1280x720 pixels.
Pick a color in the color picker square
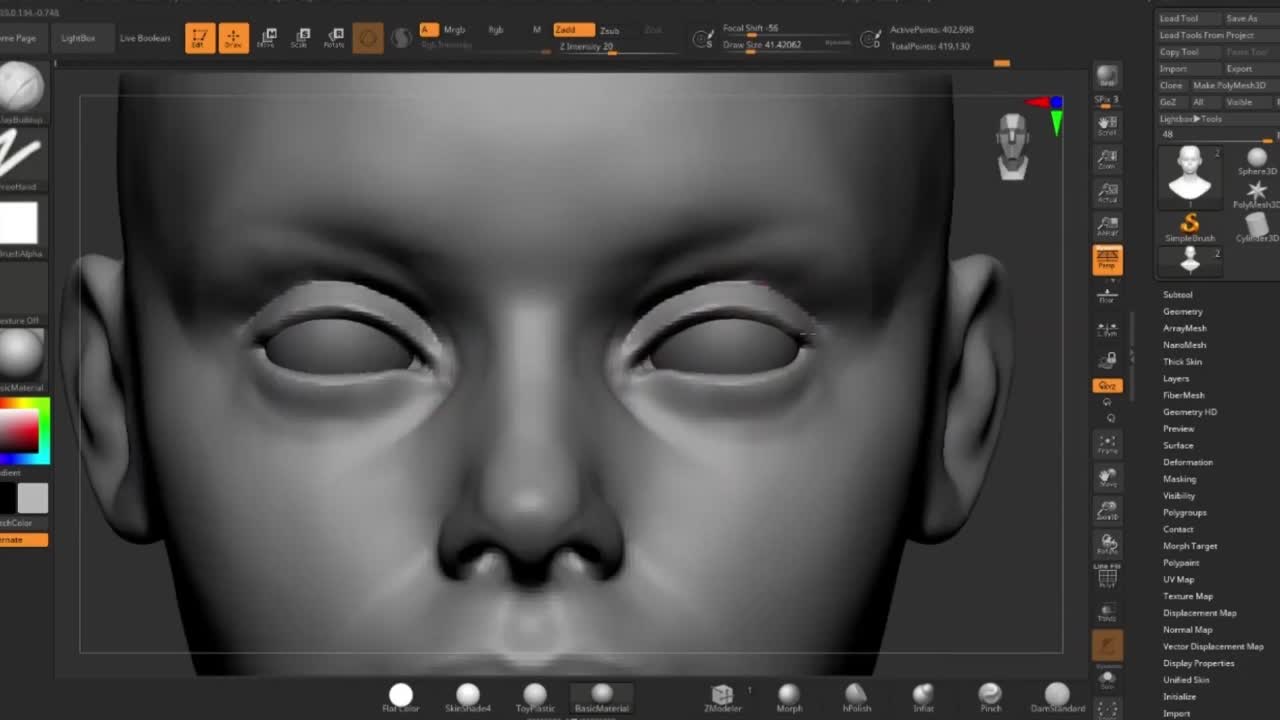(18, 432)
